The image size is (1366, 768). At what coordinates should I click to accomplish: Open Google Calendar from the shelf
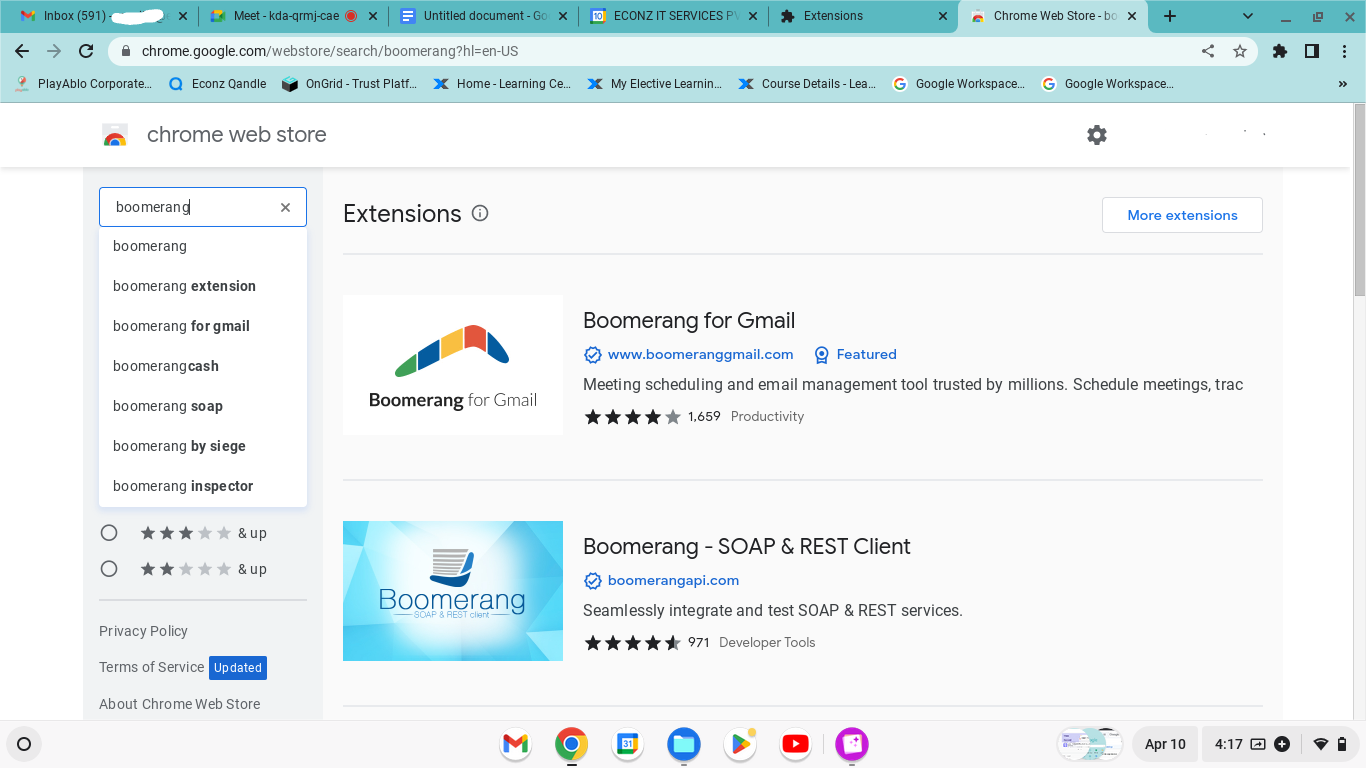point(627,744)
